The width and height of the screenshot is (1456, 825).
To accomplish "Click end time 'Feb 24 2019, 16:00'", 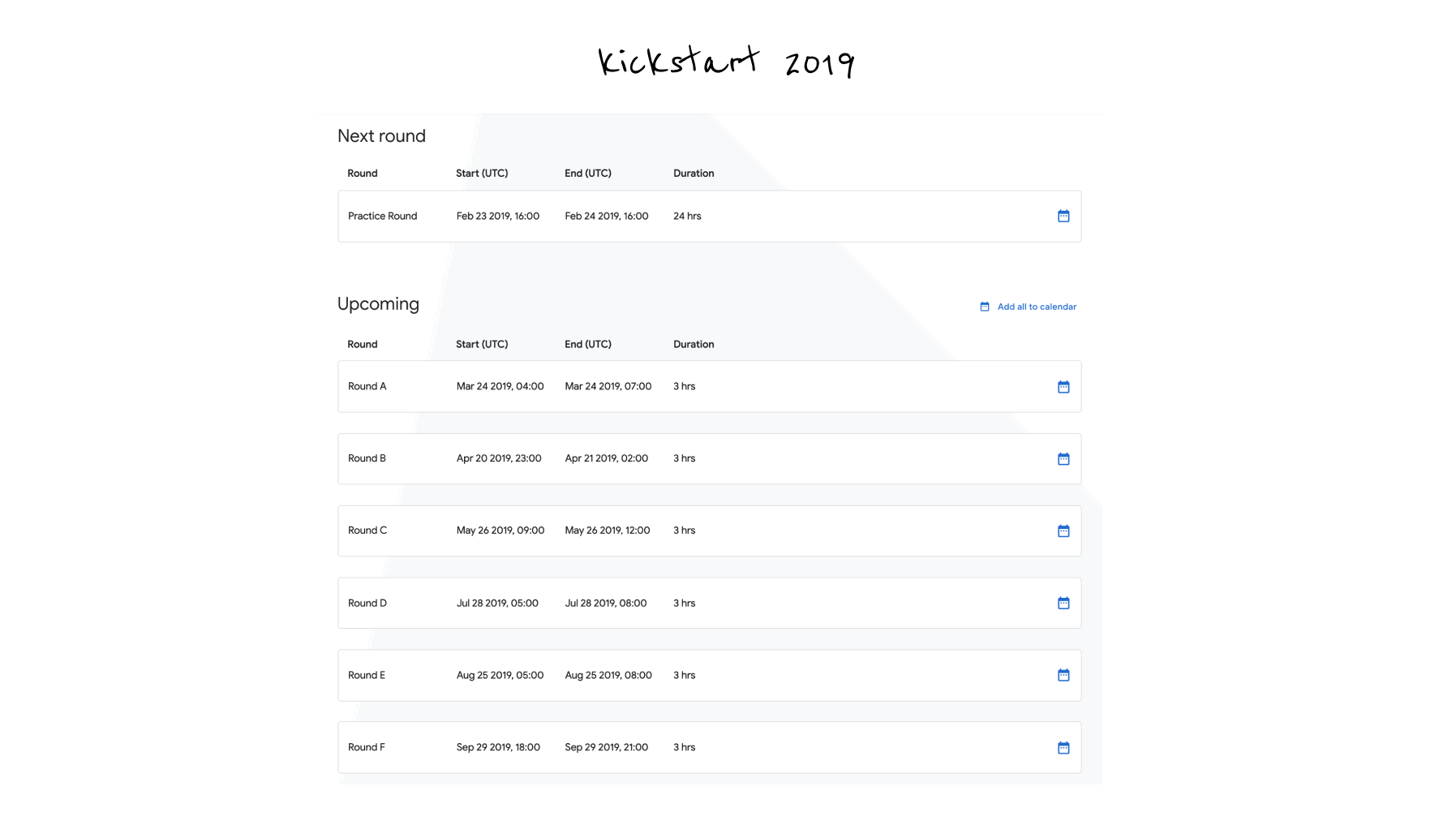I will (607, 216).
